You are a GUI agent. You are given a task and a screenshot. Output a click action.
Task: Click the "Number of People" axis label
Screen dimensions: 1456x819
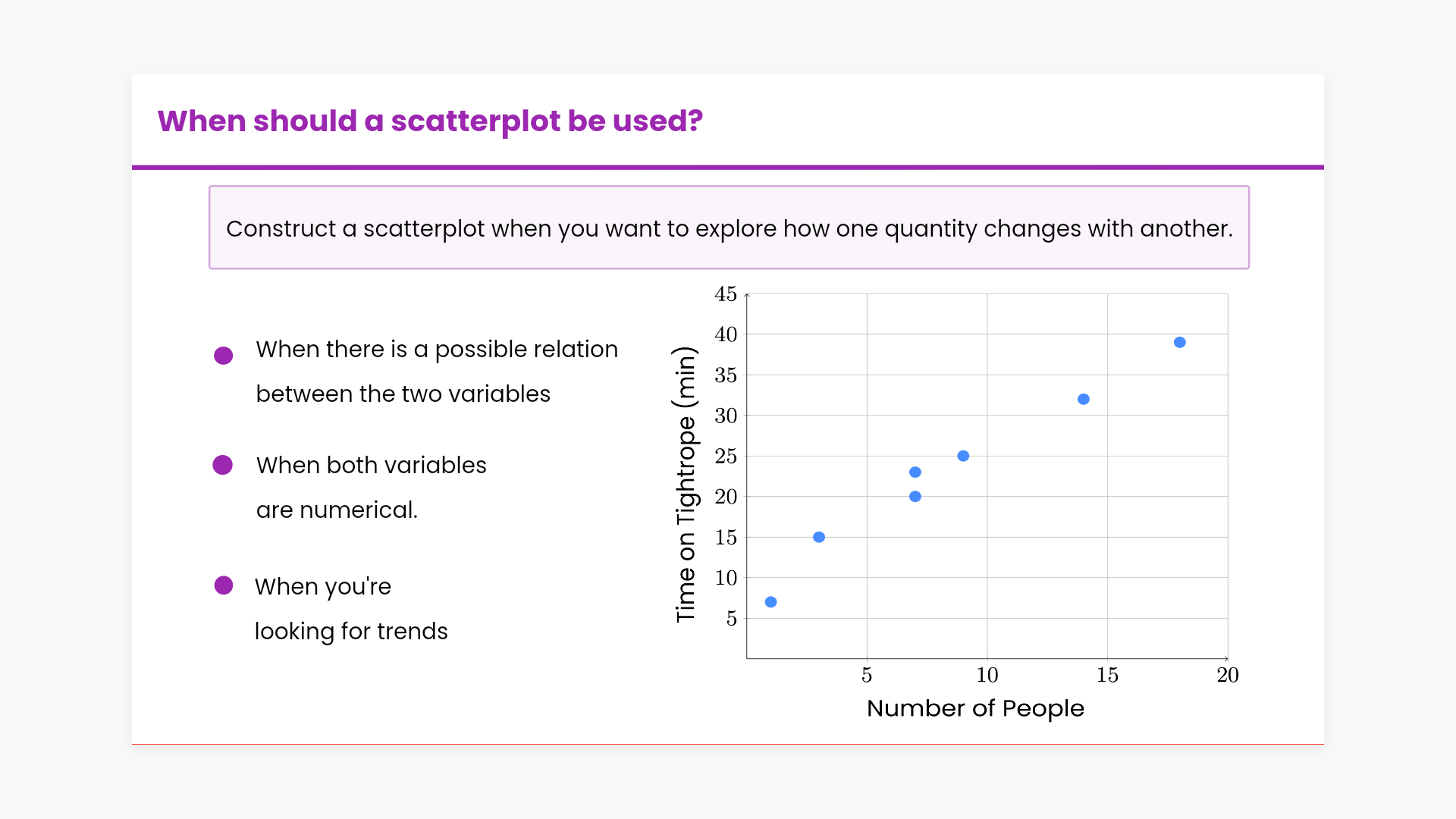click(x=975, y=708)
